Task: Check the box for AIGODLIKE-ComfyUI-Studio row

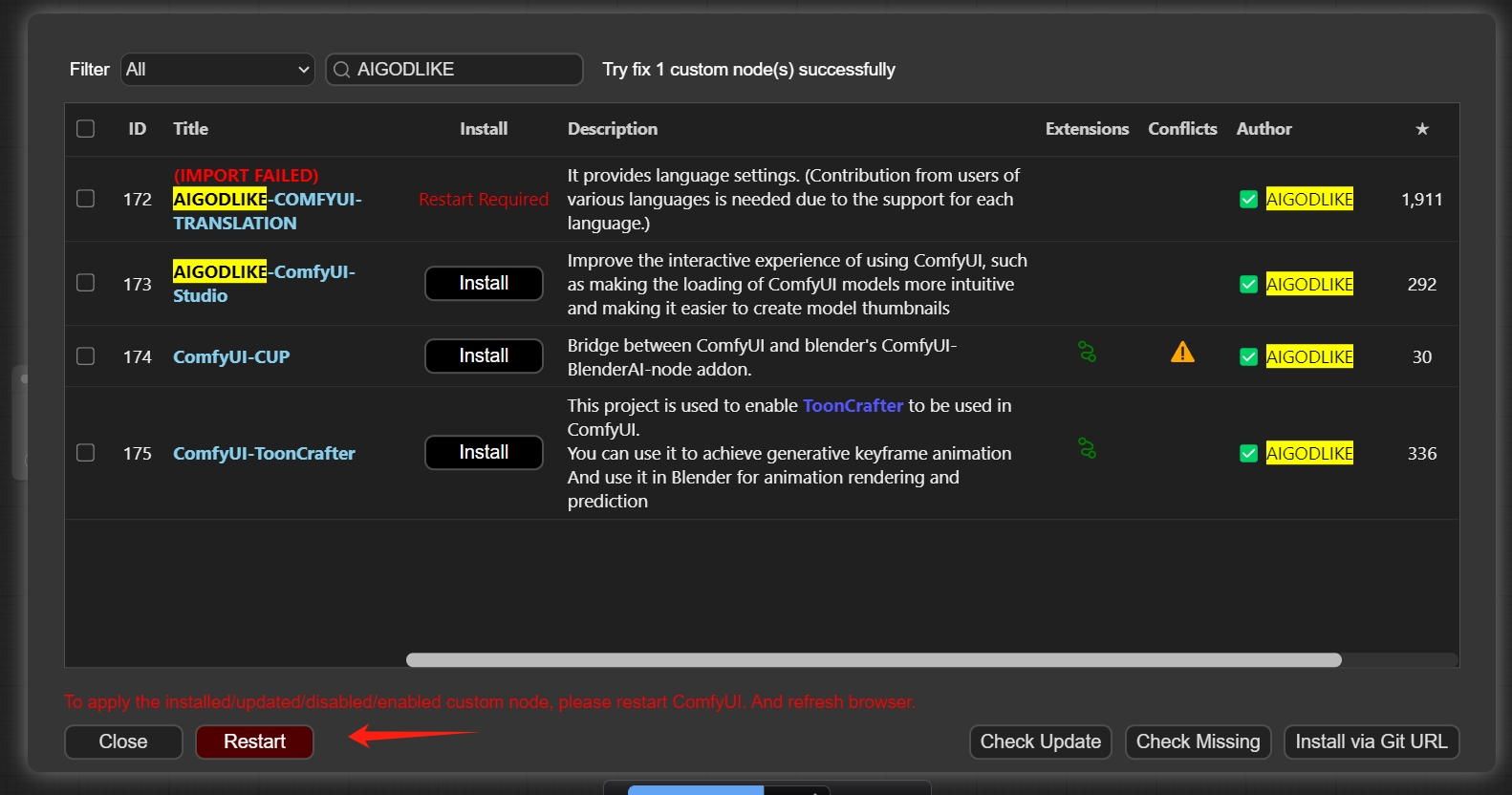Action: click(x=86, y=283)
